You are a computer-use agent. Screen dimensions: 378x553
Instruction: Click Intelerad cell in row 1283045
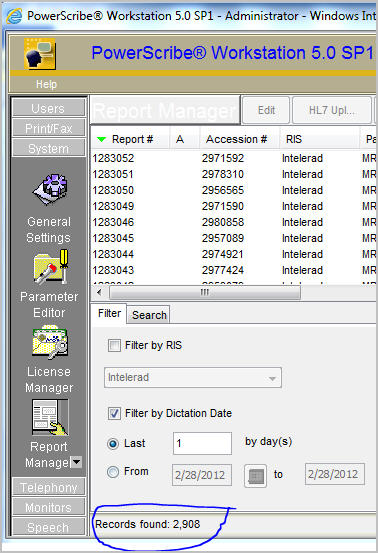(303, 238)
